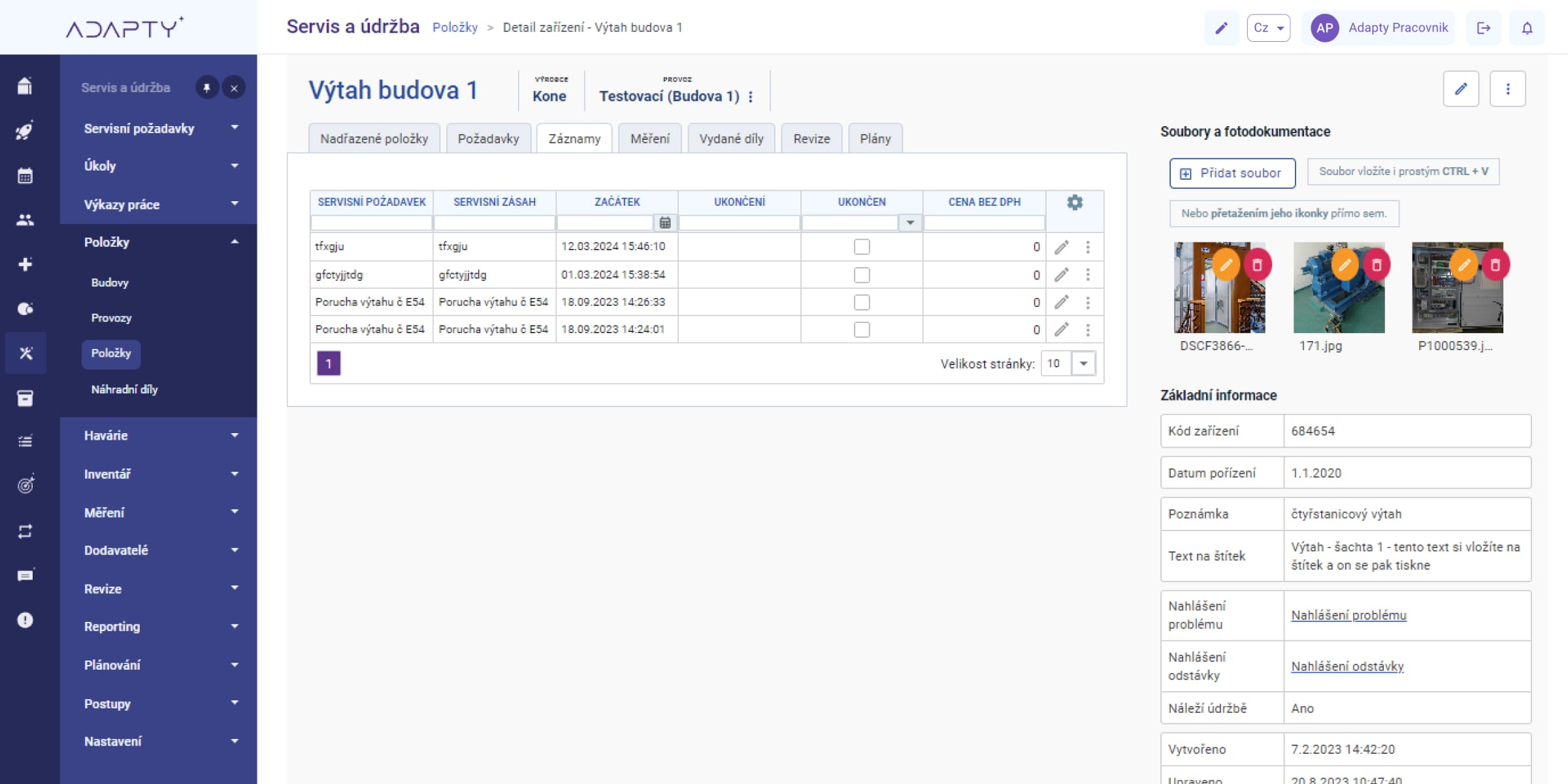
Task: Open the calendar picker in Začátek filter
Action: [665, 223]
